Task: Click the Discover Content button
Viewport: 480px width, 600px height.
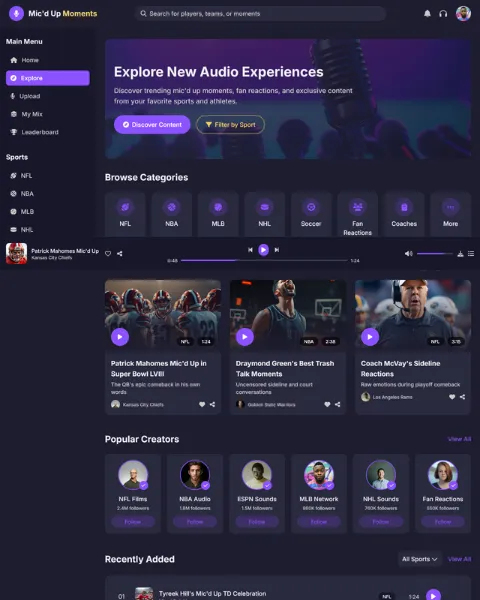Action: (x=152, y=125)
